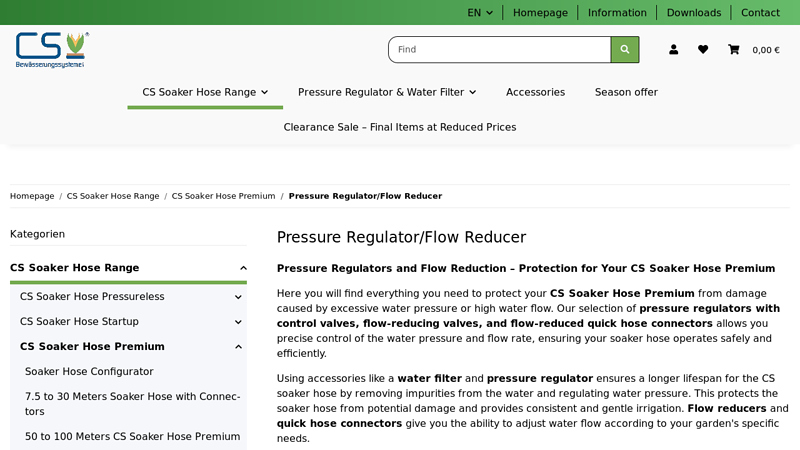Select CS Soaker Hose Startup category
The height and width of the screenshot is (450, 800).
(79, 321)
